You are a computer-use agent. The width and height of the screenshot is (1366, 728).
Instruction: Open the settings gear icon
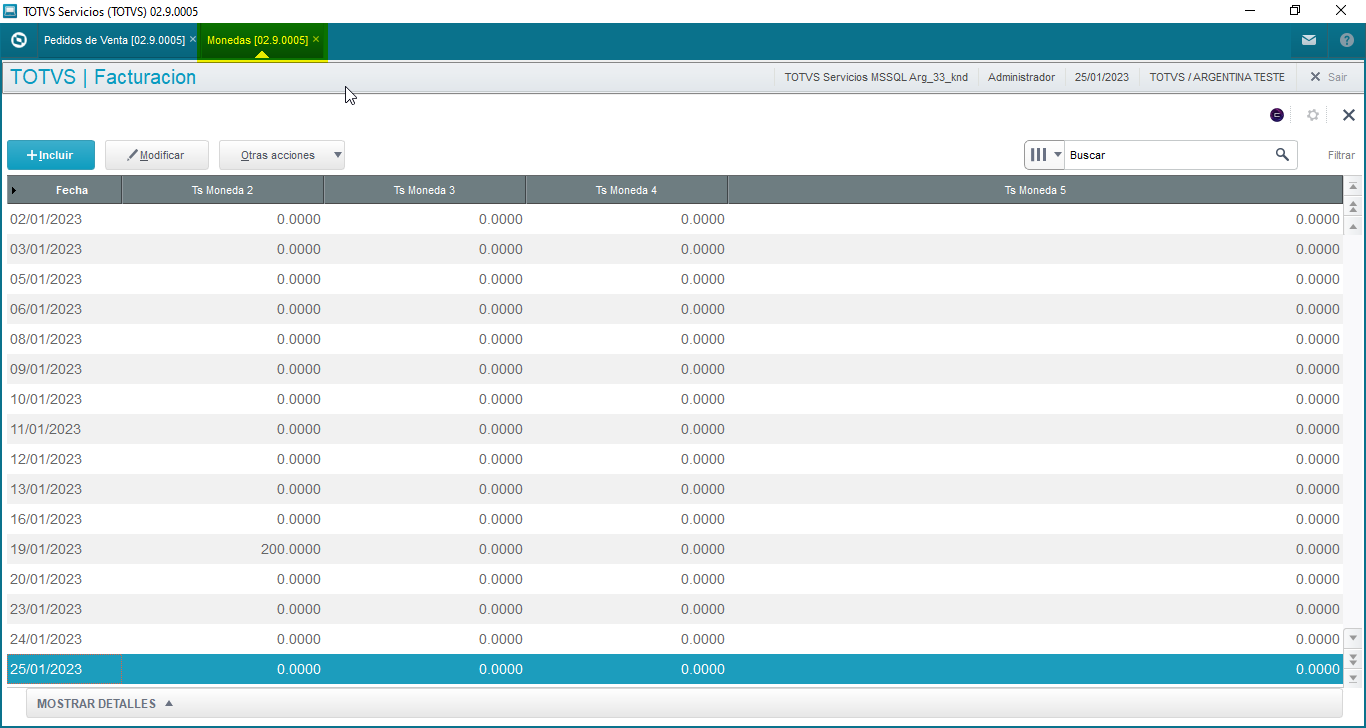1313,115
